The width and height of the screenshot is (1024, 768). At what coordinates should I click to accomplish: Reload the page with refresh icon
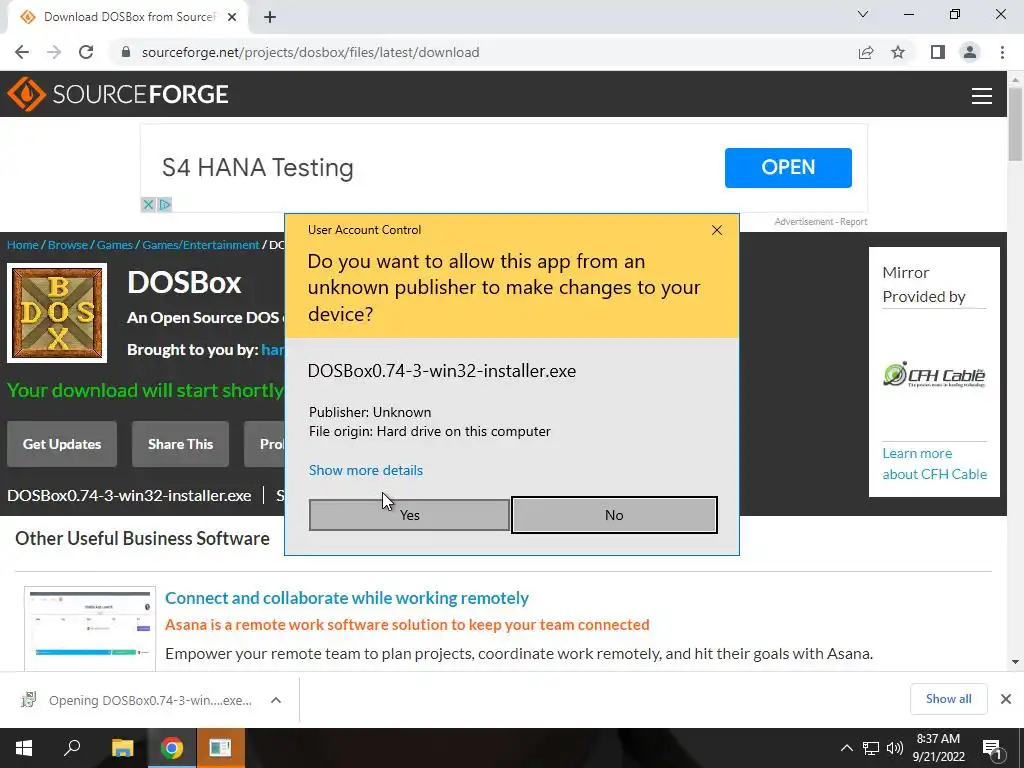pos(86,52)
